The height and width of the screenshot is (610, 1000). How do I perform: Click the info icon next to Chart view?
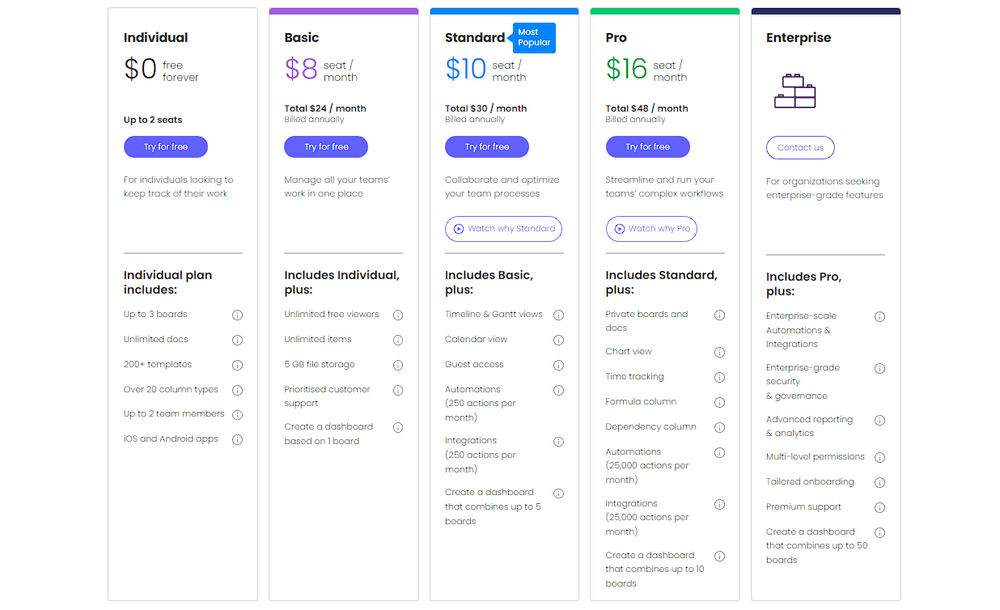[720, 351]
